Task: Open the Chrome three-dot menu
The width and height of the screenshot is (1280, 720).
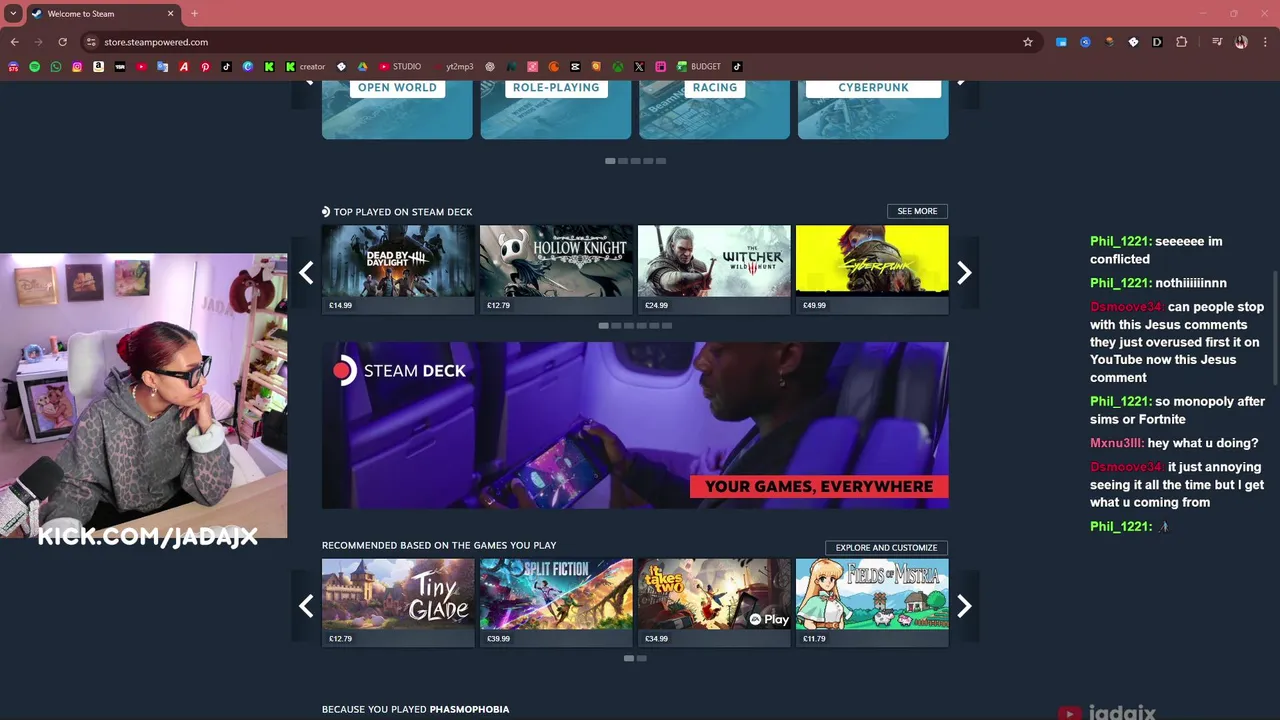Action: tap(1265, 42)
